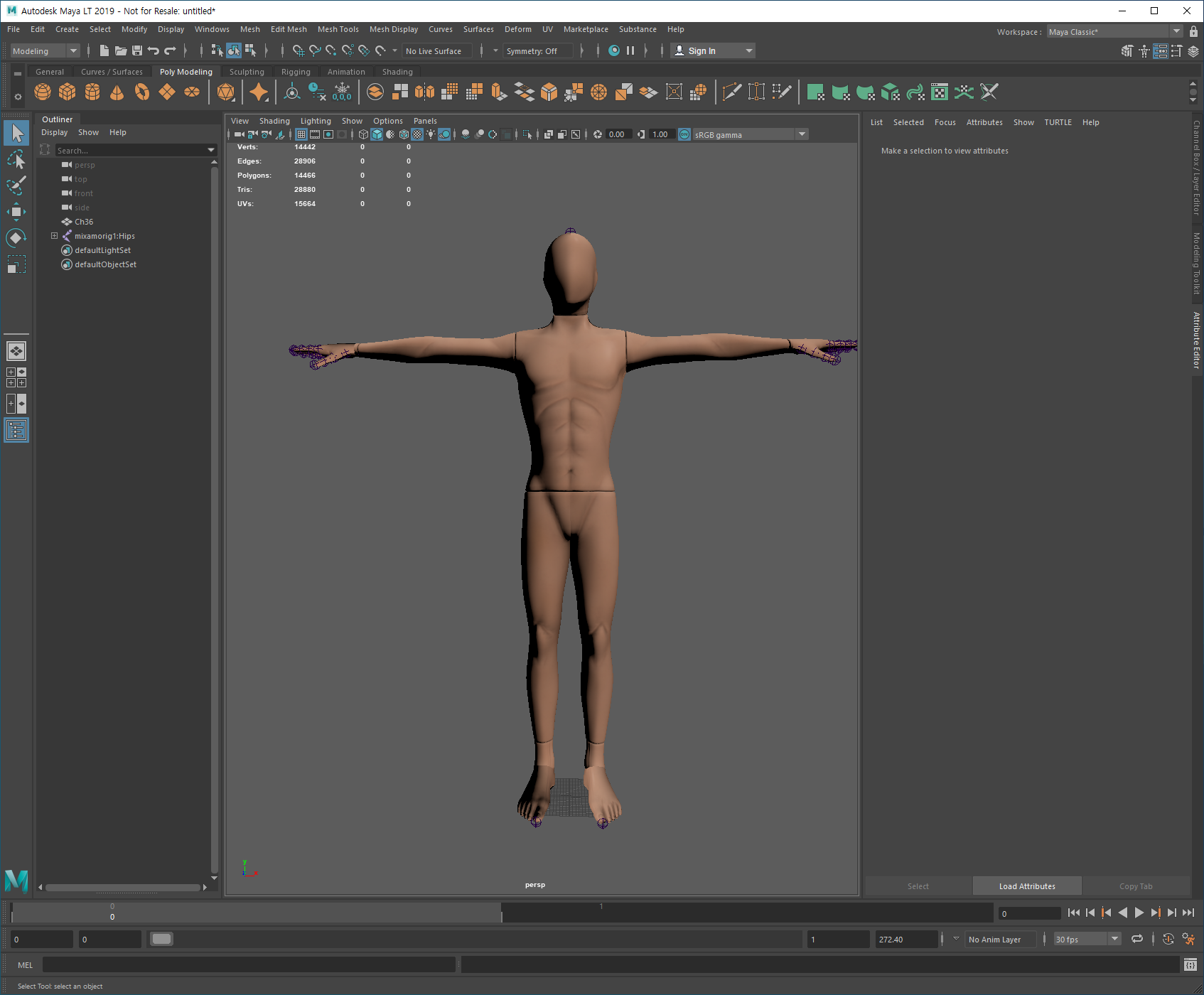Viewport: 1204px width, 995px height.
Task: Toggle textured display in viewport toolbar
Action: coord(417,134)
